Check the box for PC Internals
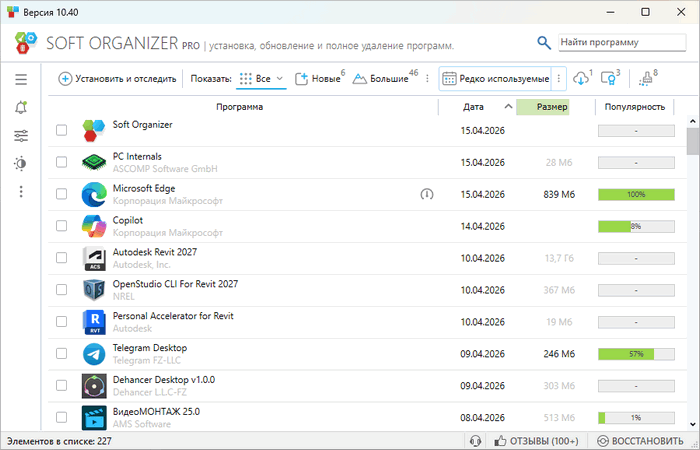This screenshot has width=700, height=450. (x=62, y=162)
